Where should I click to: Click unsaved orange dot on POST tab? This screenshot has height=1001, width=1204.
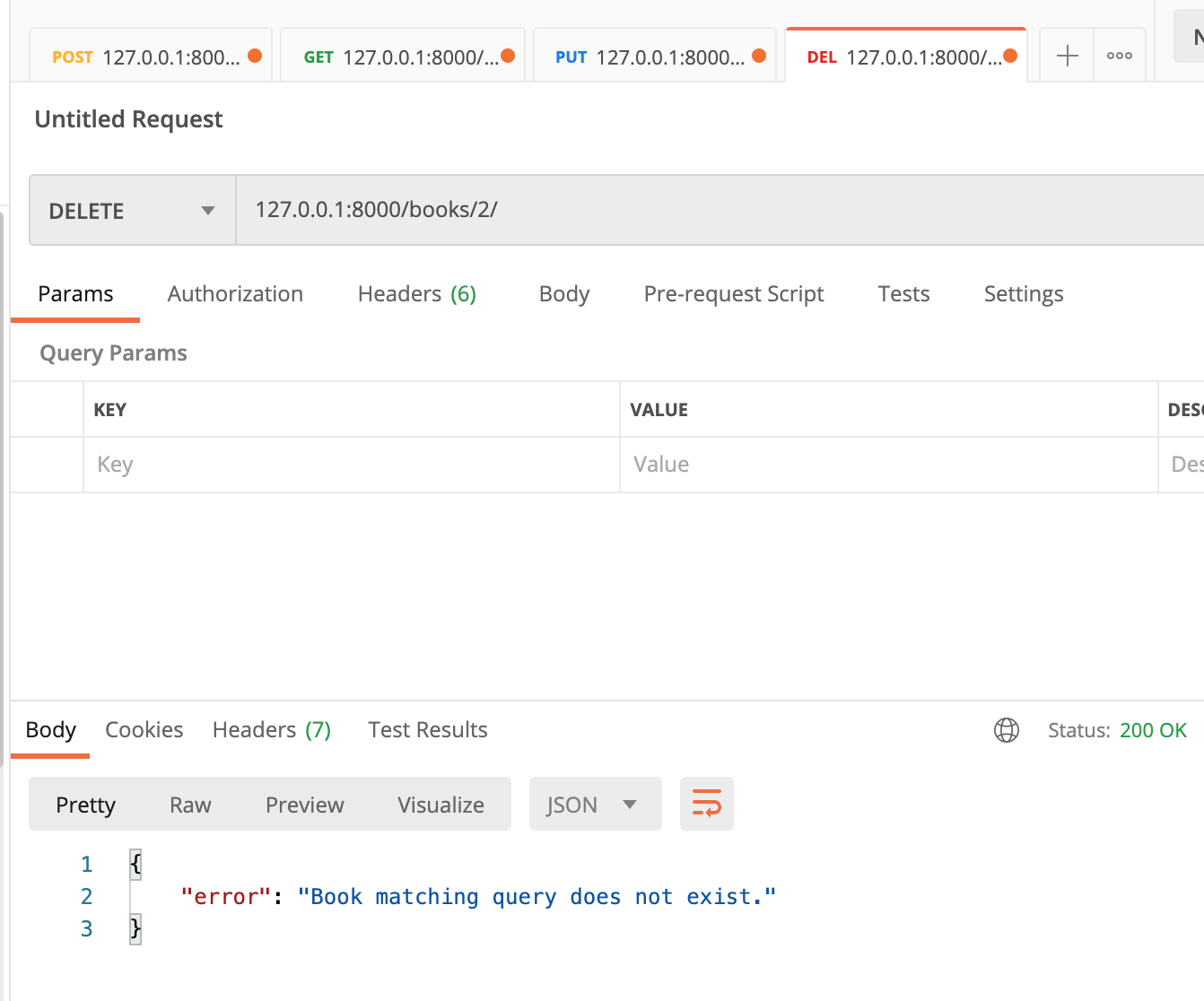click(255, 56)
